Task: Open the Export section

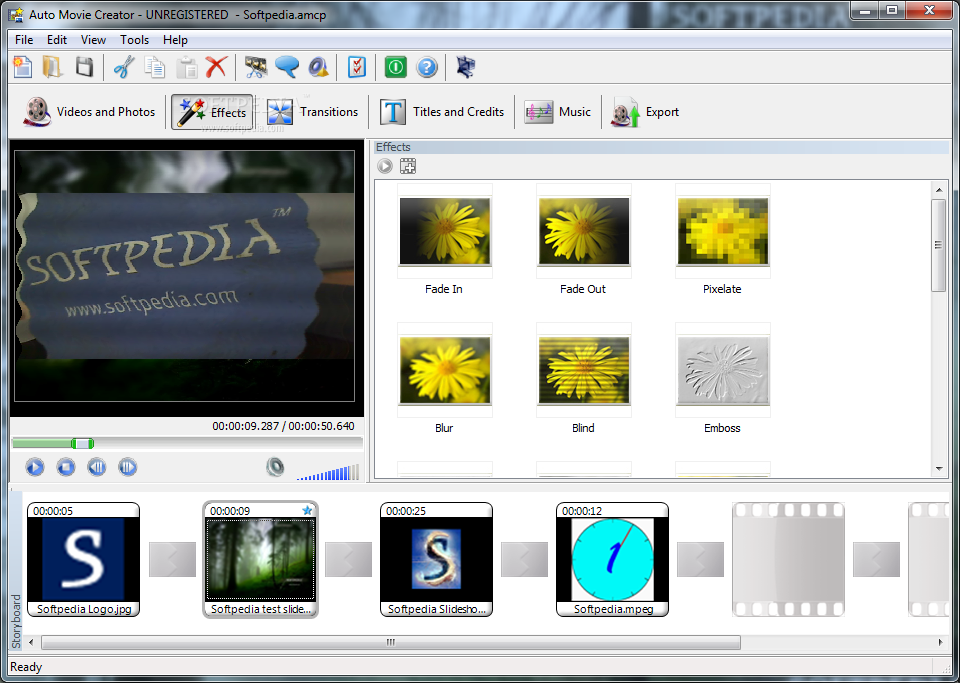Action: pos(645,112)
